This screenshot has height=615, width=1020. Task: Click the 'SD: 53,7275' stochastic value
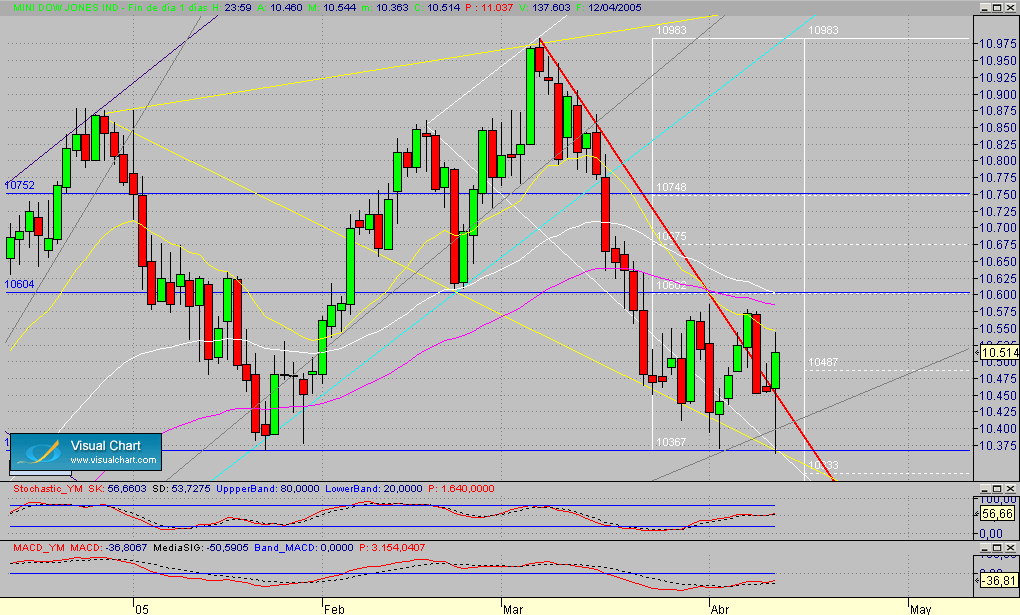181,489
